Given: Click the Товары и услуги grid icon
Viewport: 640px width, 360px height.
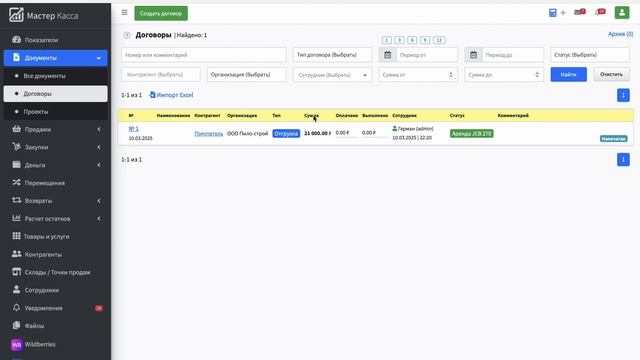Looking at the screenshot, I should click(16, 236).
